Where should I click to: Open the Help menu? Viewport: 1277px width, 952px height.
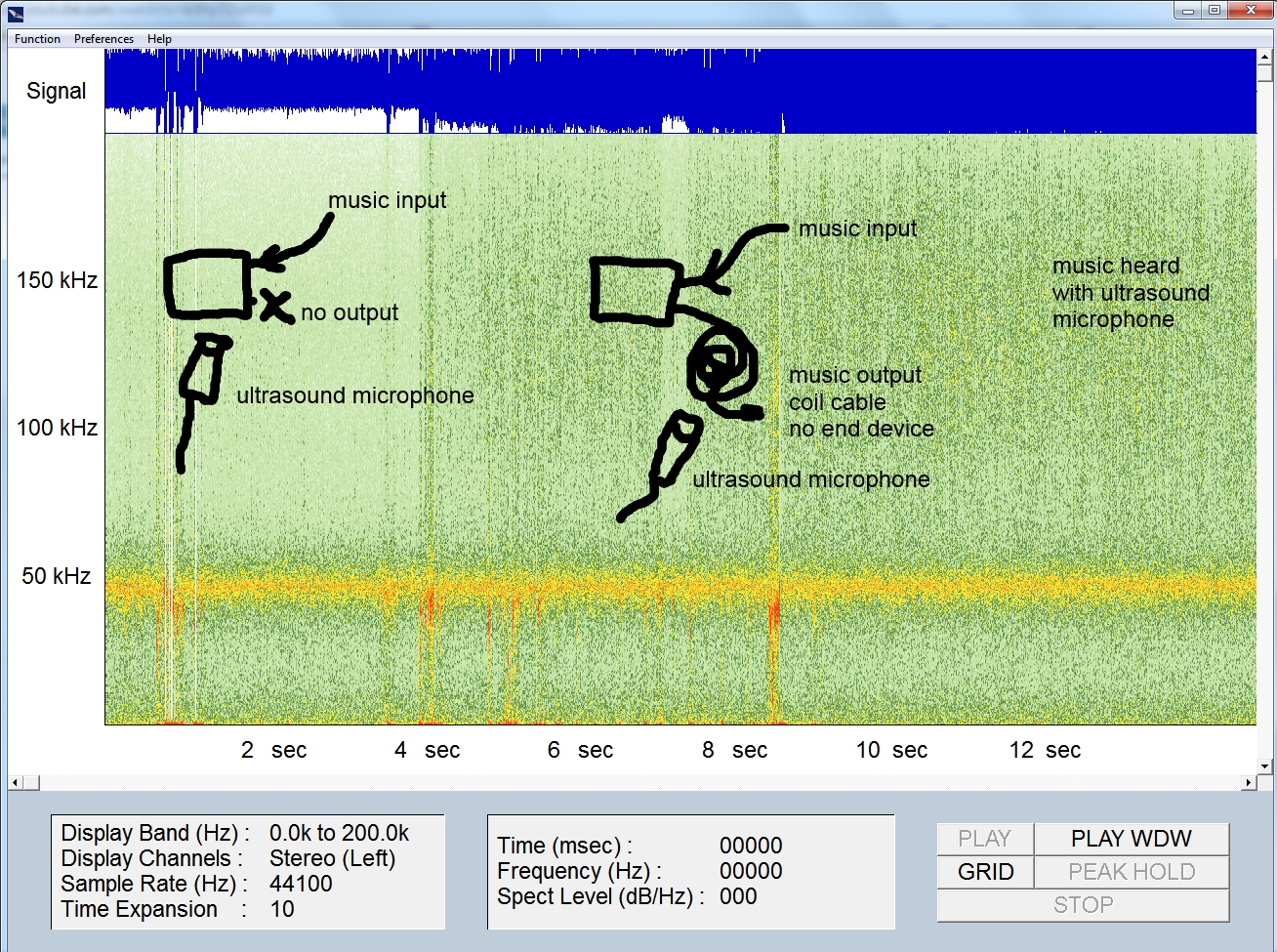[x=159, y=39]
